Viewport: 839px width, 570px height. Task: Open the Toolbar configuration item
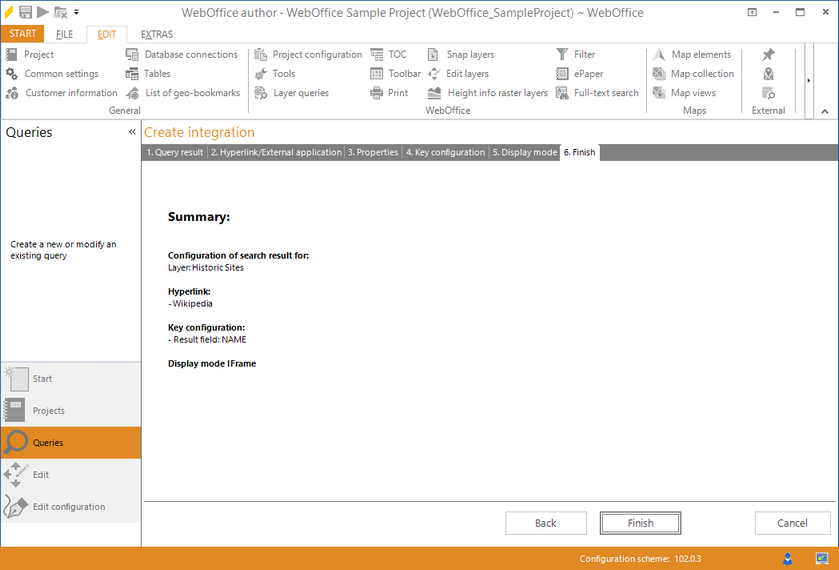(x=395, y=73)
